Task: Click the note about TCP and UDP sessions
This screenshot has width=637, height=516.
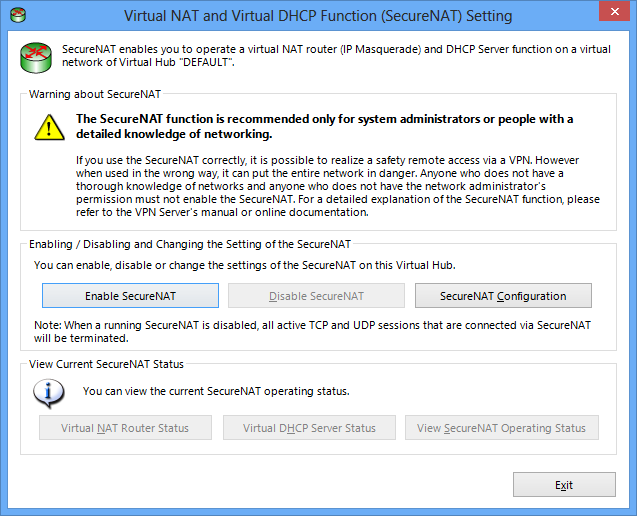Action: pyautogui.click(x=312, y=332)
